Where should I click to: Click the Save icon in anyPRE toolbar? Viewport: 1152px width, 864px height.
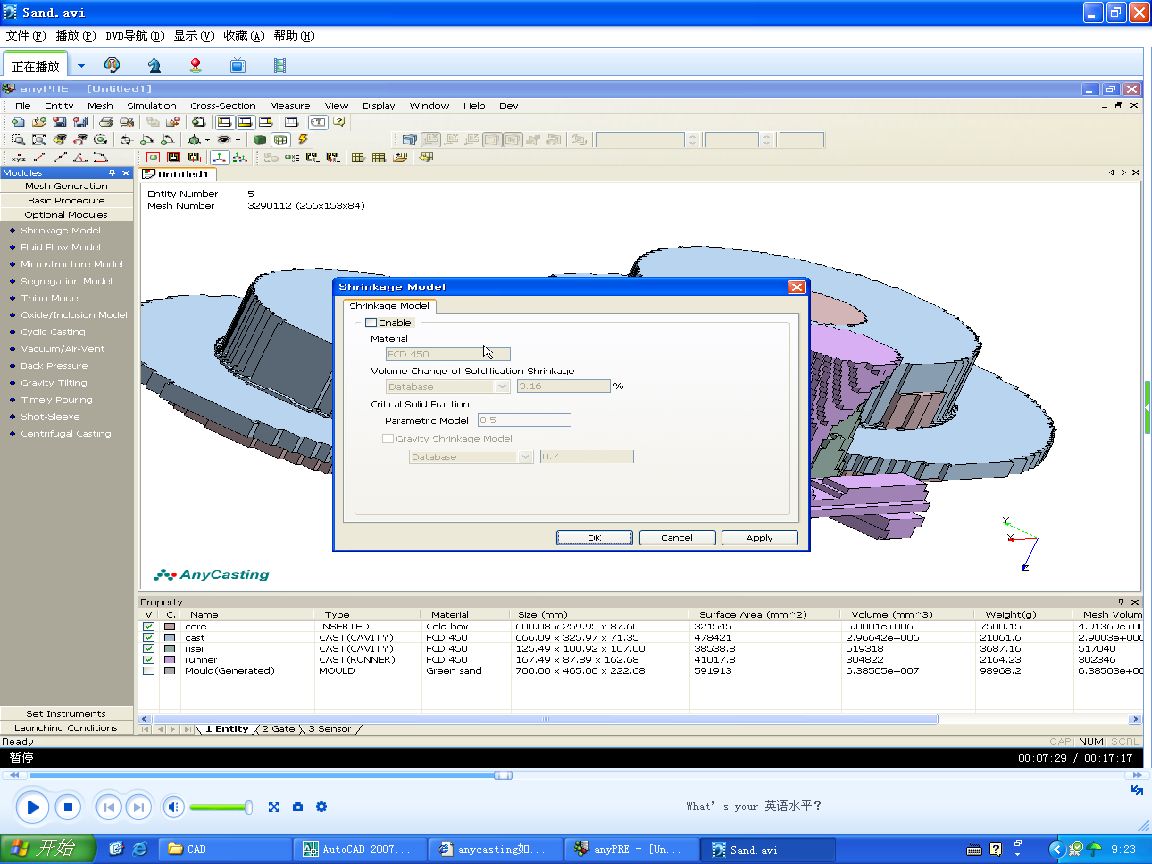tap(60, 122)
